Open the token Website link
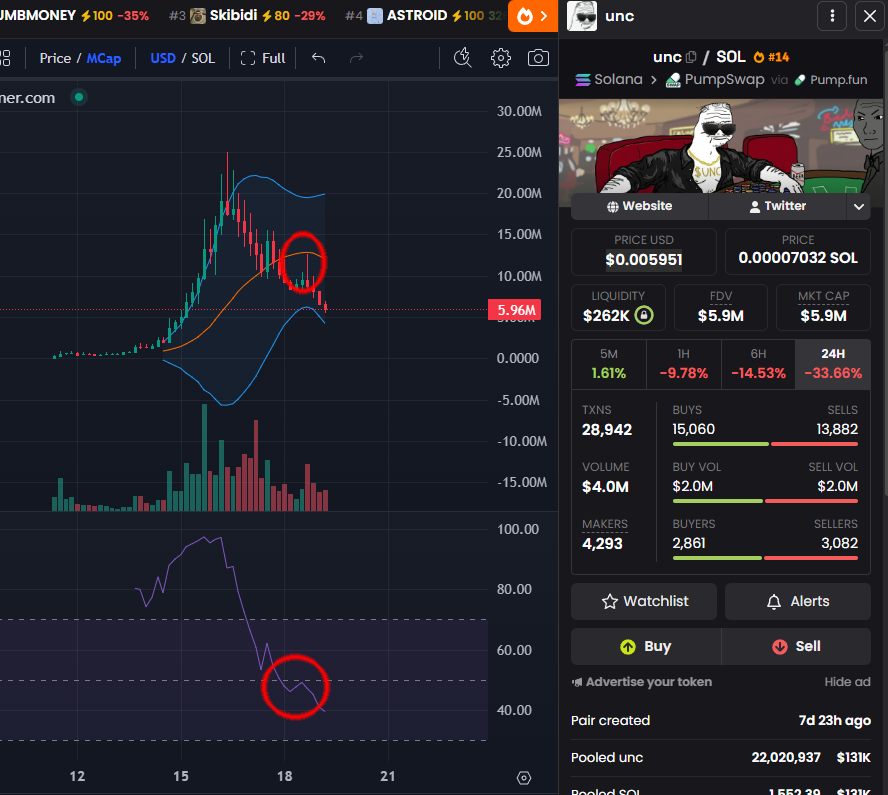888x795 pixels. pyautogui.click(x=639, y=206)
